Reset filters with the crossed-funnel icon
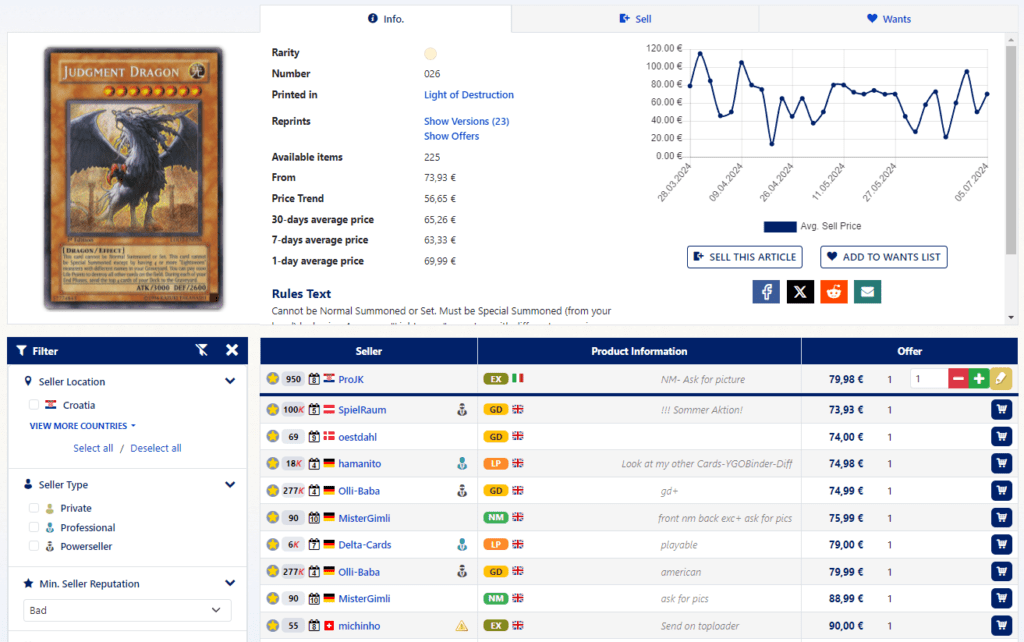 (202, 350)
